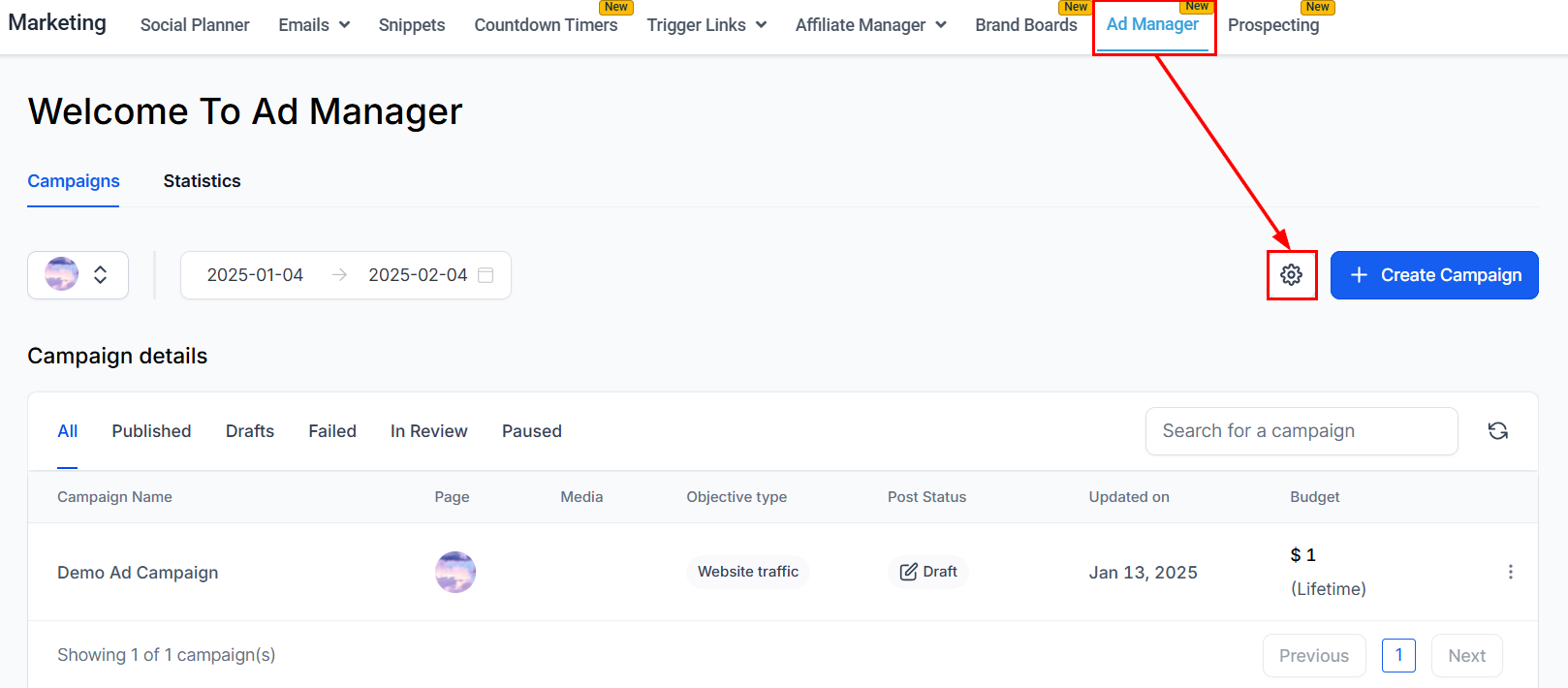Click the Campaign Name column header
Image resolution: width=1568 pixels, height=688 pixels.
pos(114,497)
